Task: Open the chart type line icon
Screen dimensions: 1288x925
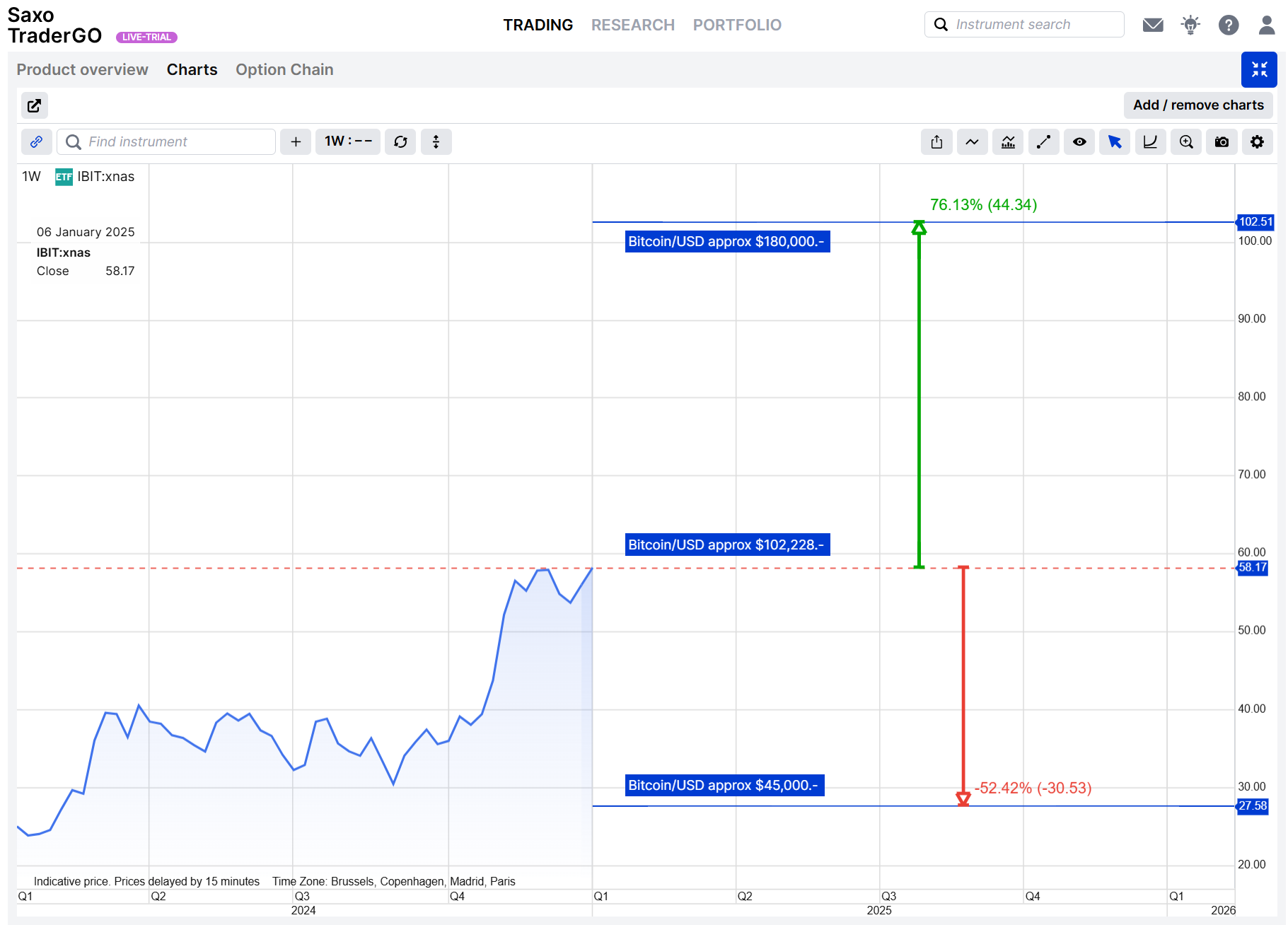Action: (972, 142)
